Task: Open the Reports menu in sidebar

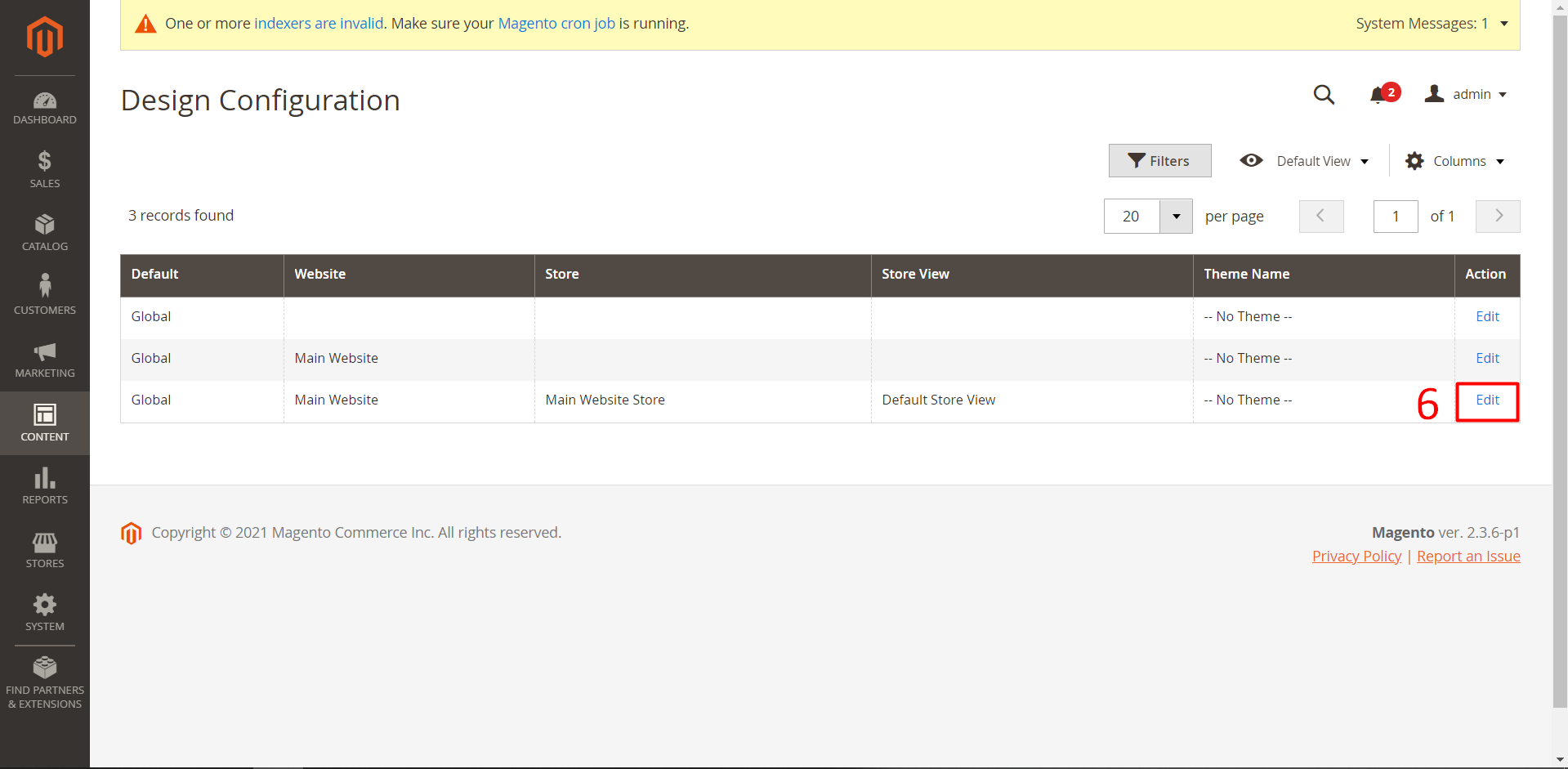Action: (44, 486)
